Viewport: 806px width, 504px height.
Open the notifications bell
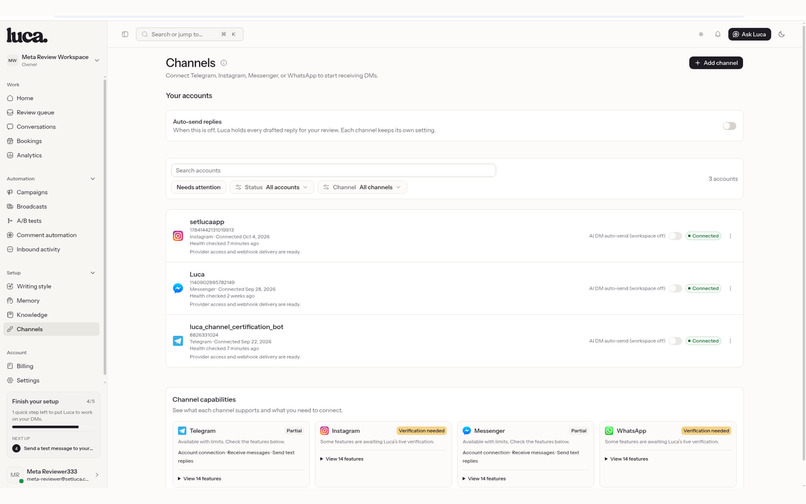pyautogui.click(x=718, y=34)
